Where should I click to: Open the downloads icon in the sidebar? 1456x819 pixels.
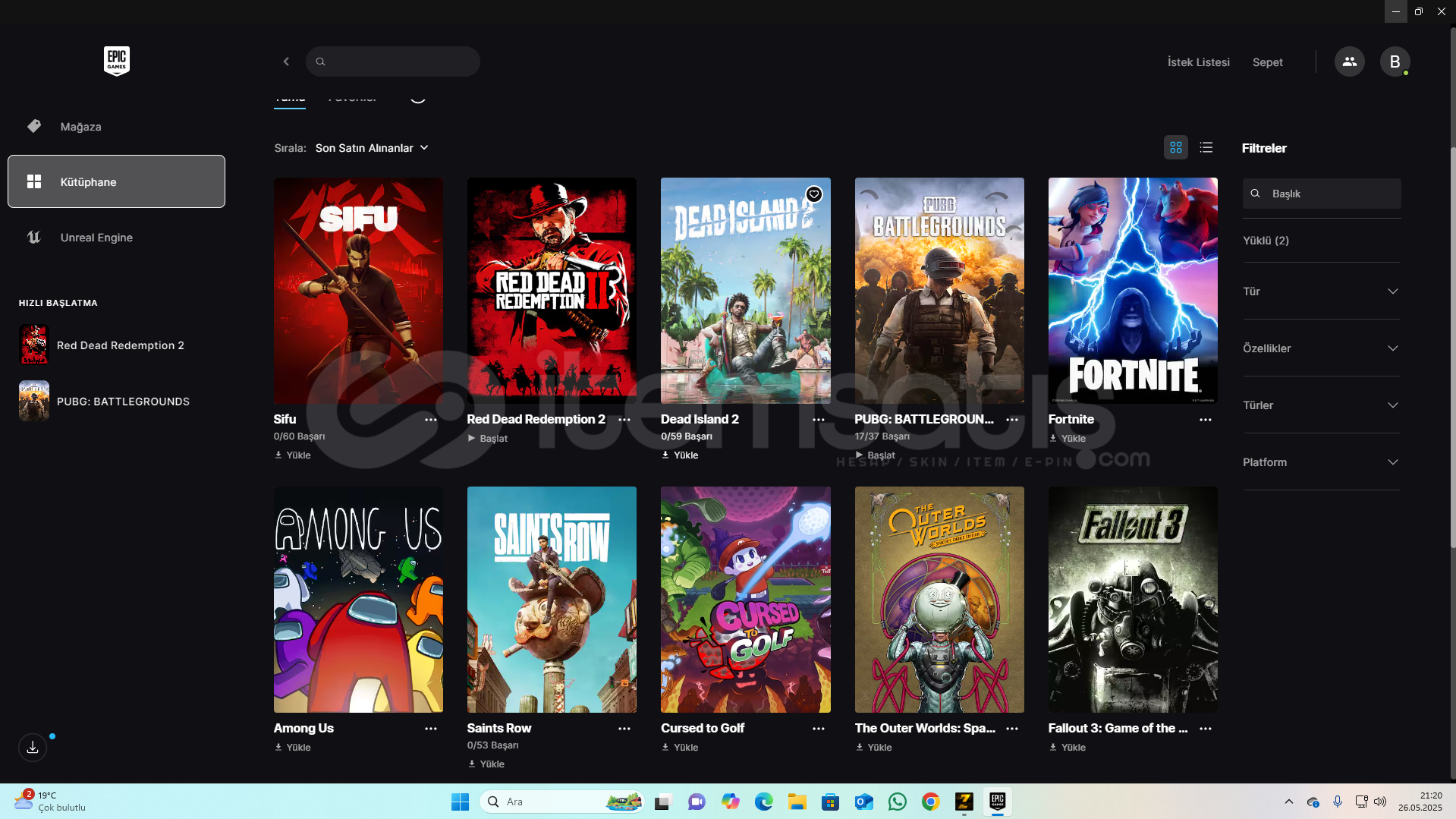(x=33, y=748)
